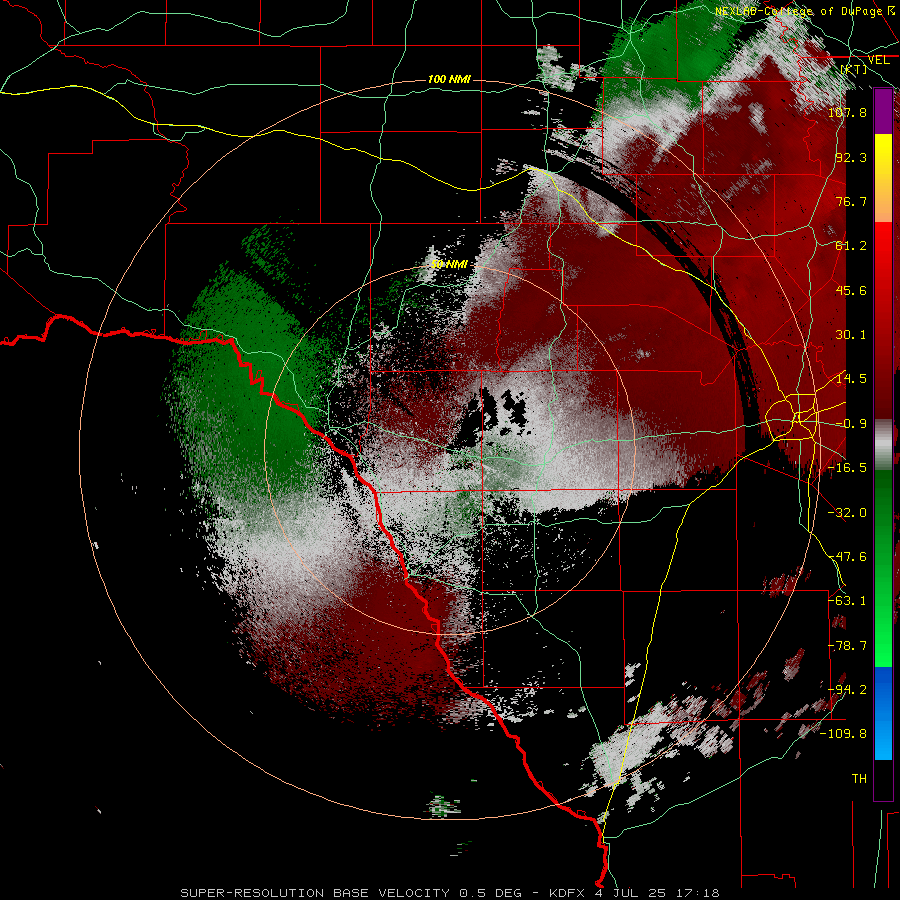This screenshot has width=900, height=900.
Task: Click the 76.7 velocity scale value
Action: click(x=851, y=201)
